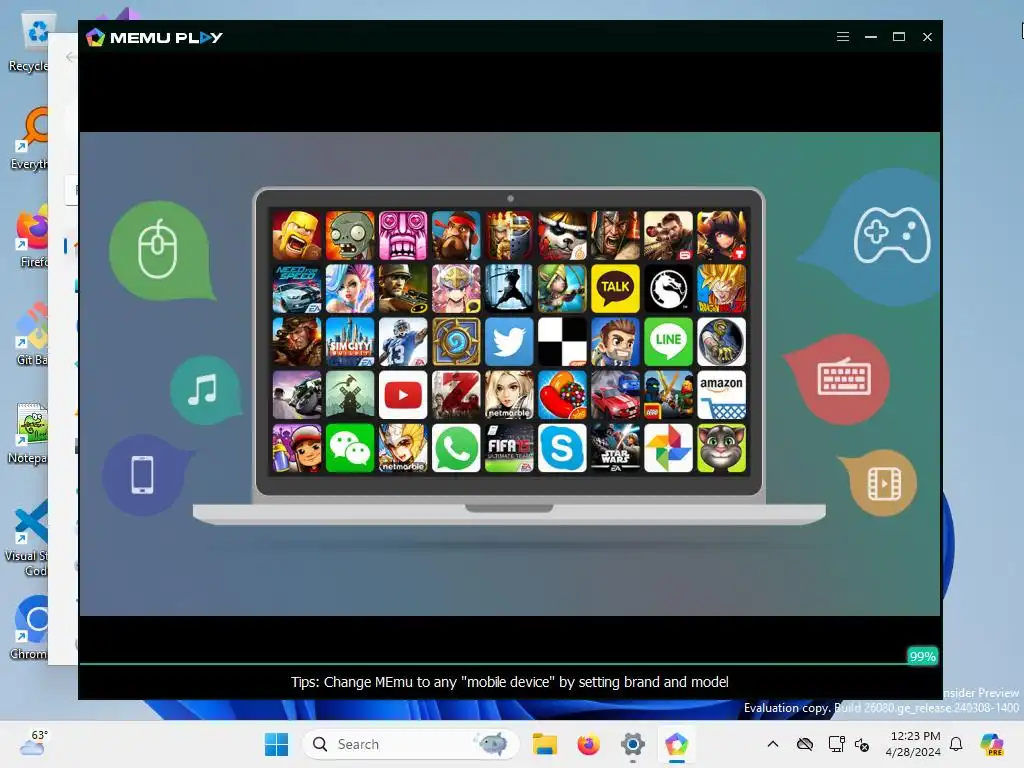Click the MEmu icon in the taskbar
Viewport: 1024px width, 768px height.
pos(677,744)
